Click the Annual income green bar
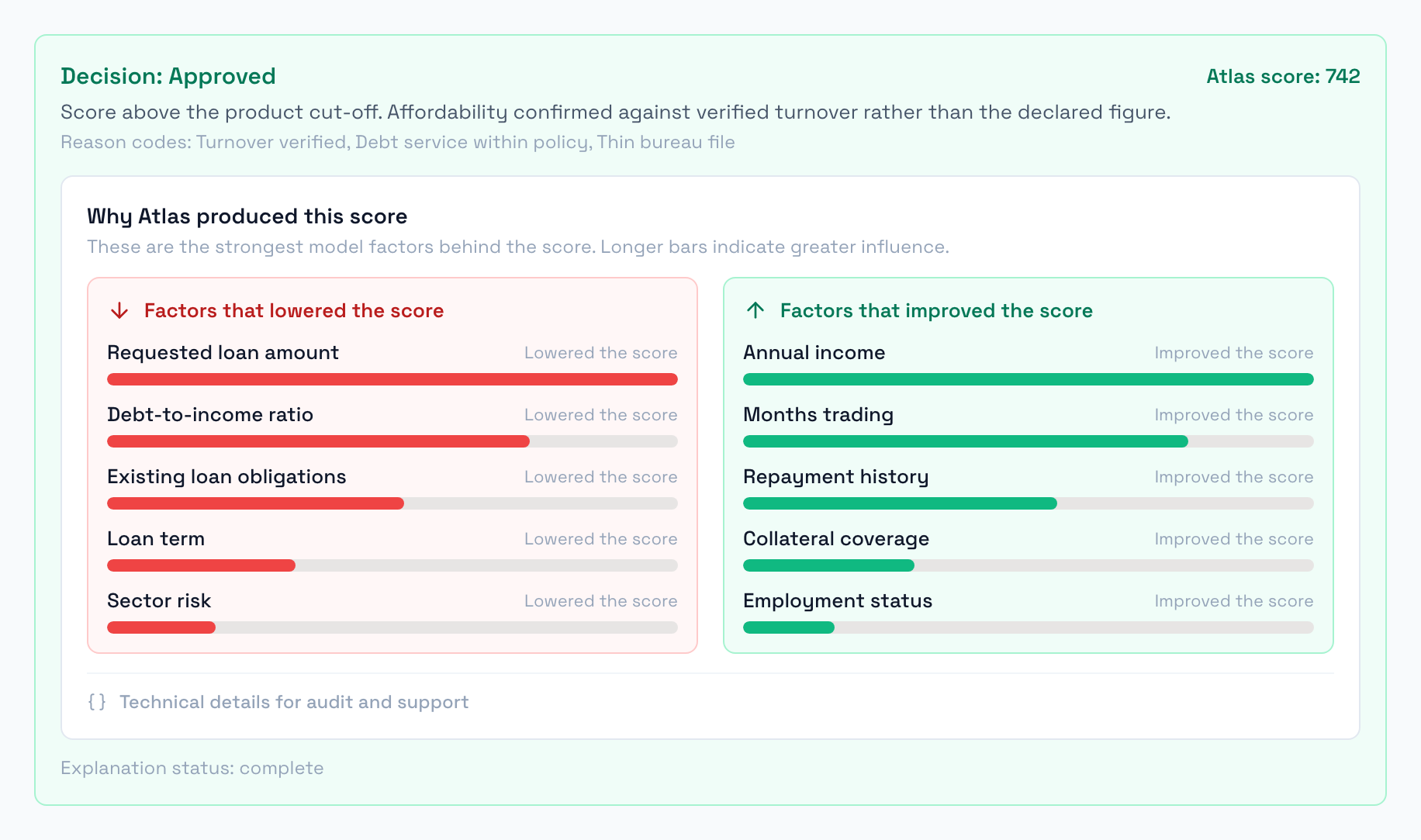Screen dimensions: 1421x840 (x=1029, y=379)
